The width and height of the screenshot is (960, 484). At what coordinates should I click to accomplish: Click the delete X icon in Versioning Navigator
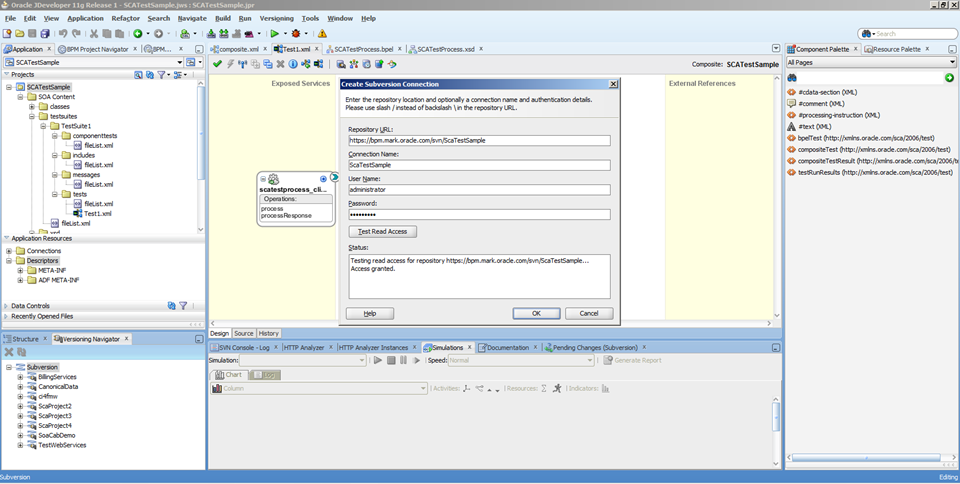(9, 352)
